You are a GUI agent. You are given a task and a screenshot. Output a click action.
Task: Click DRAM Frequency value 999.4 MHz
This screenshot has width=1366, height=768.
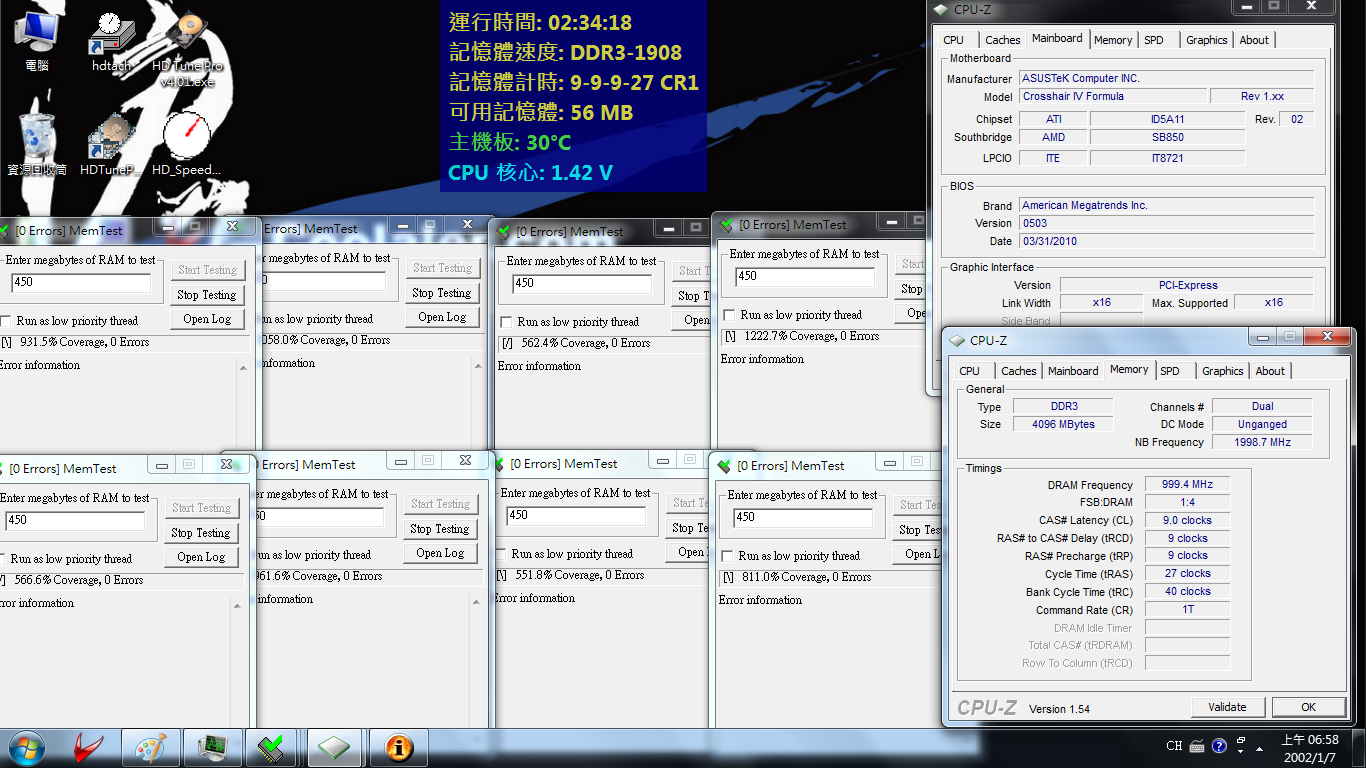[x=1187, y=485]
